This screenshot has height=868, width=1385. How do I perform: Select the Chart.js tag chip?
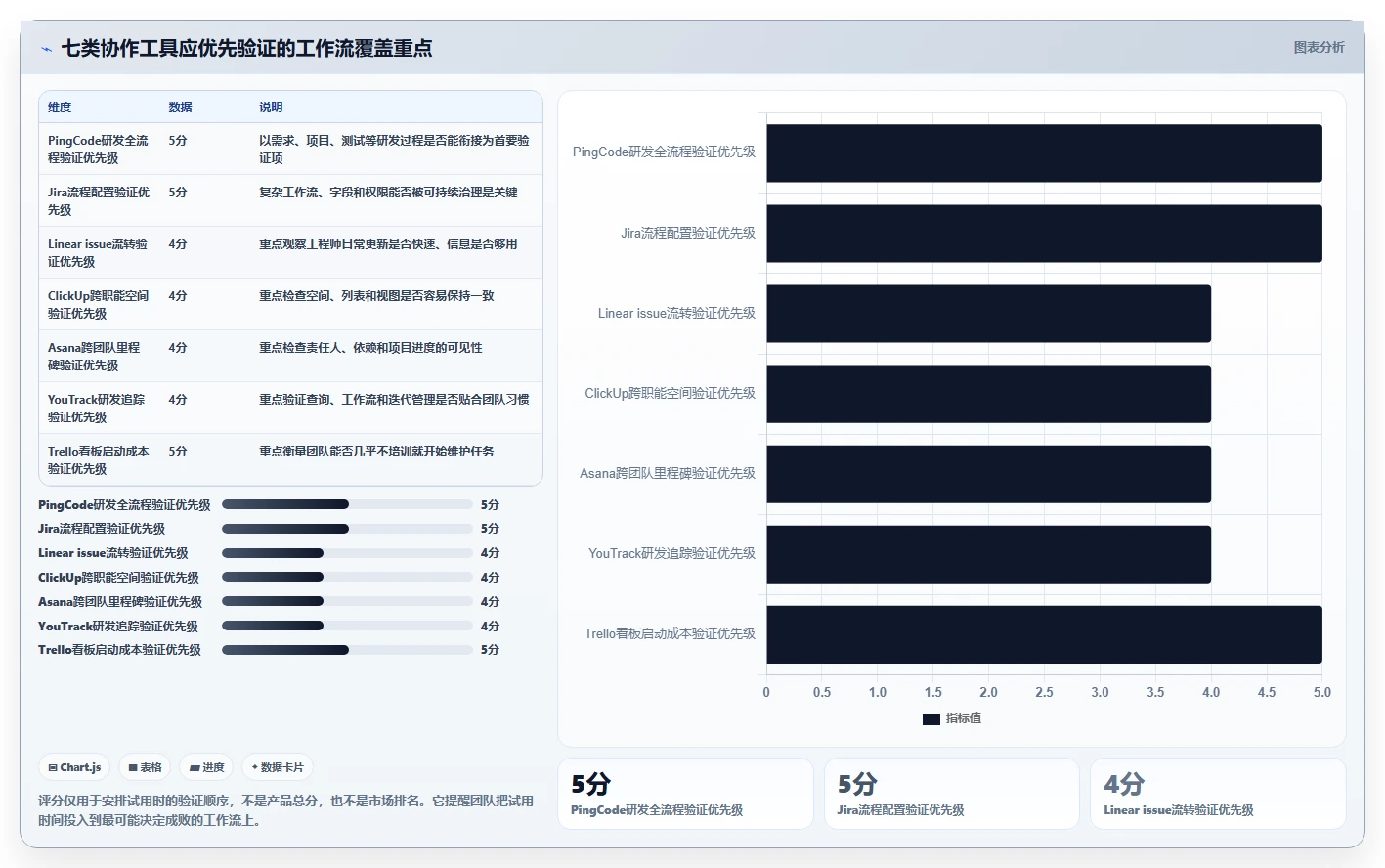click(x=75, y=767)
